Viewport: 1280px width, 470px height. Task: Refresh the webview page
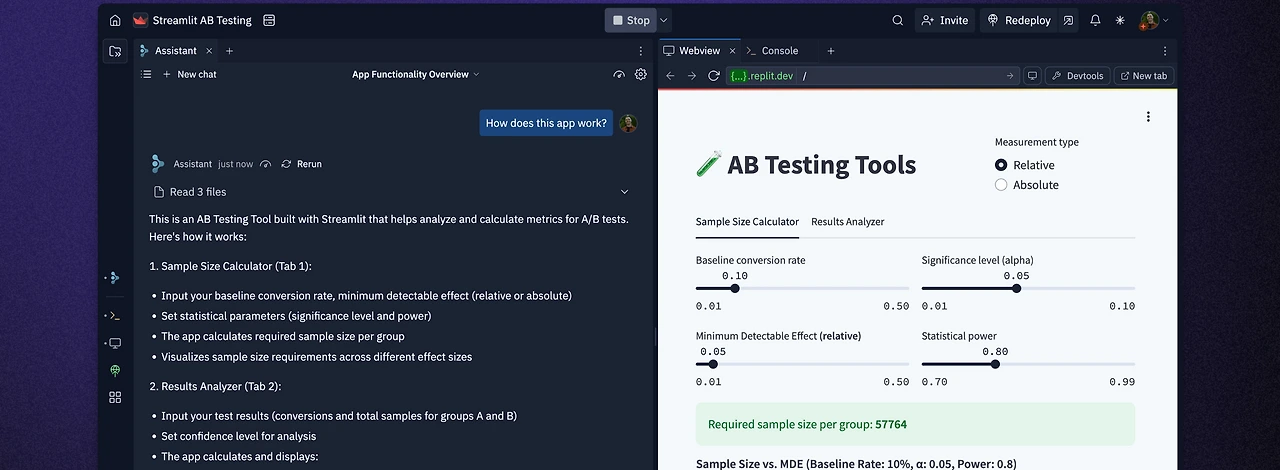coord(714,76)
